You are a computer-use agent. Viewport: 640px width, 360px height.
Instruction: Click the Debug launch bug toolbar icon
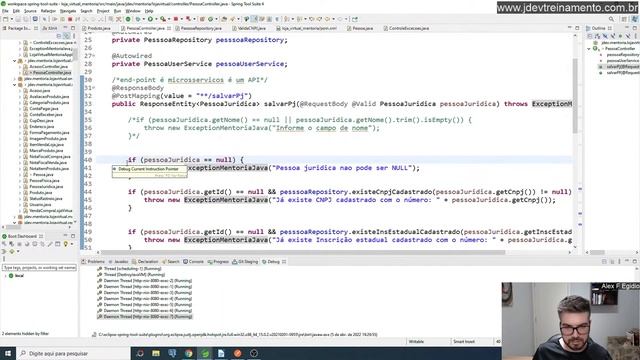(x=138, y=19)
